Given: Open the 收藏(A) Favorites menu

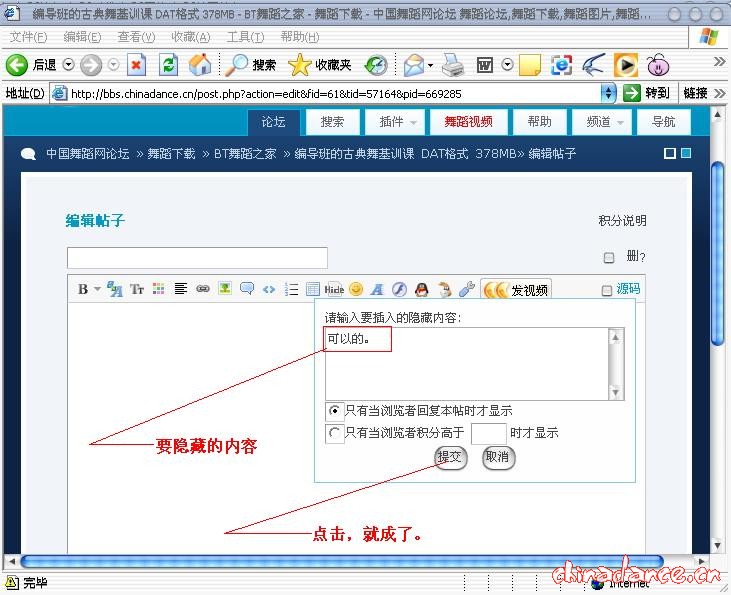Looking at the screenshot, I should pos(191,37).
